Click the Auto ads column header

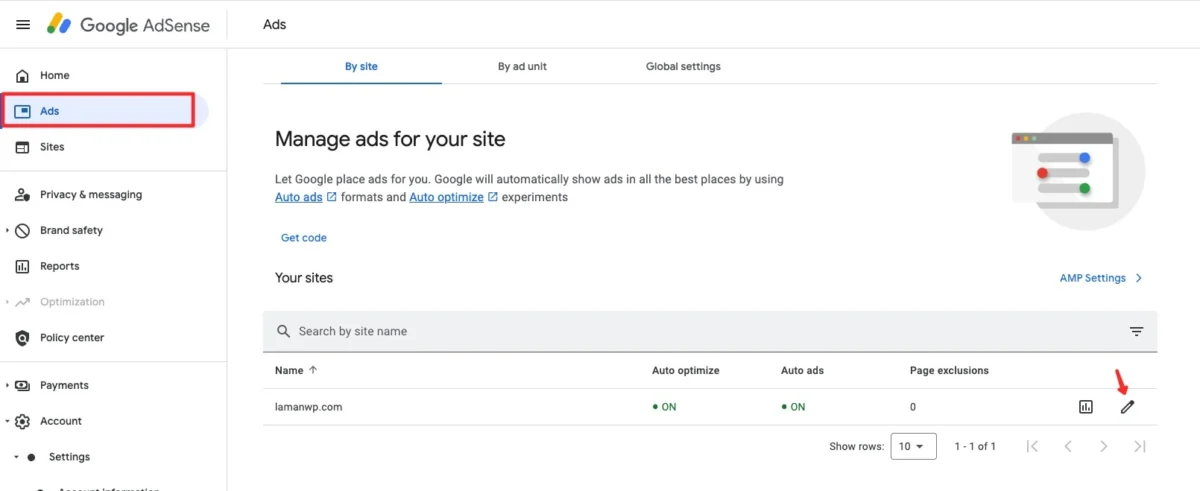click(x=802, y=370)
